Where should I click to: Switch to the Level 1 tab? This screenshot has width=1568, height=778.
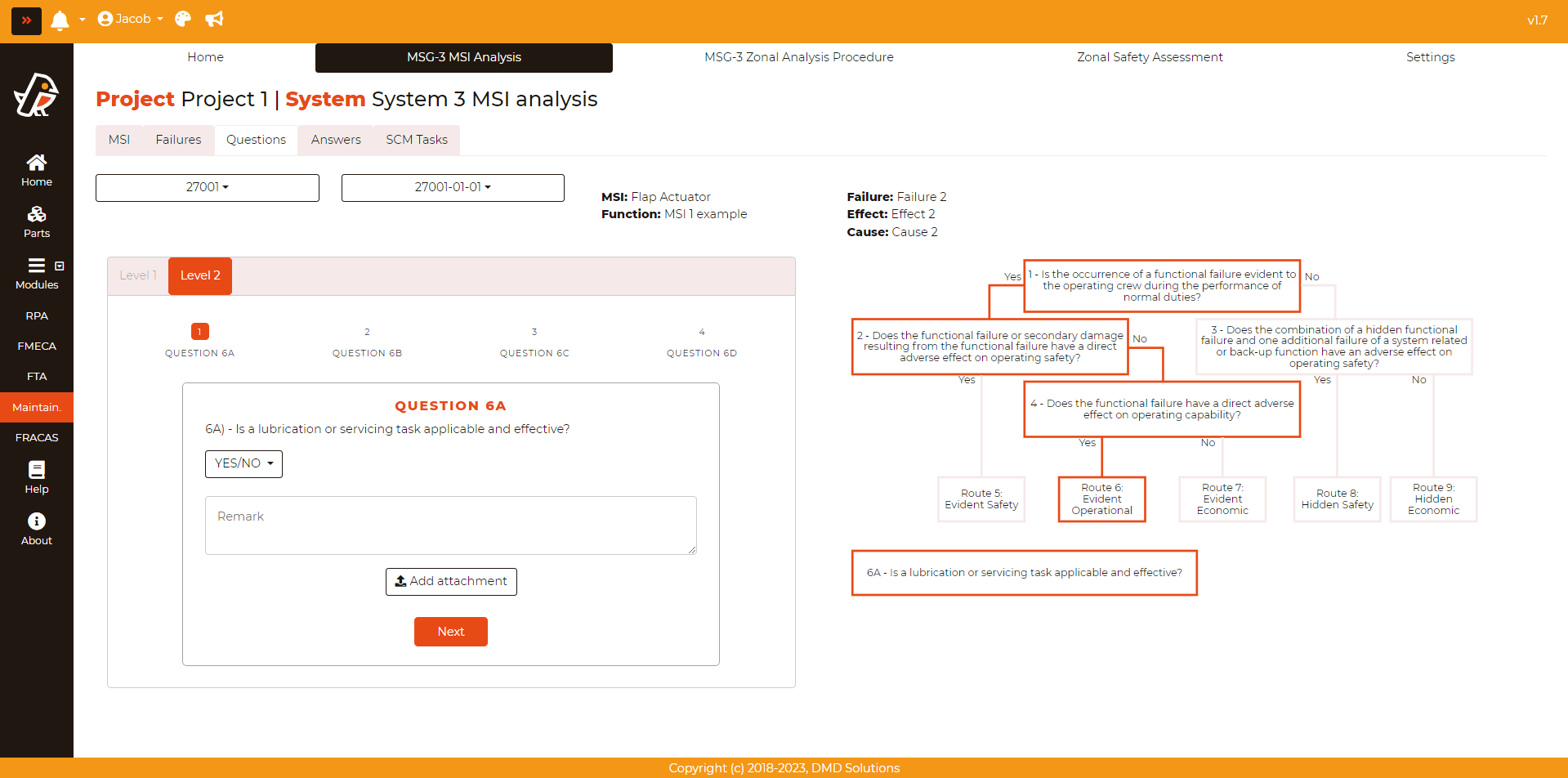point(138,276)
